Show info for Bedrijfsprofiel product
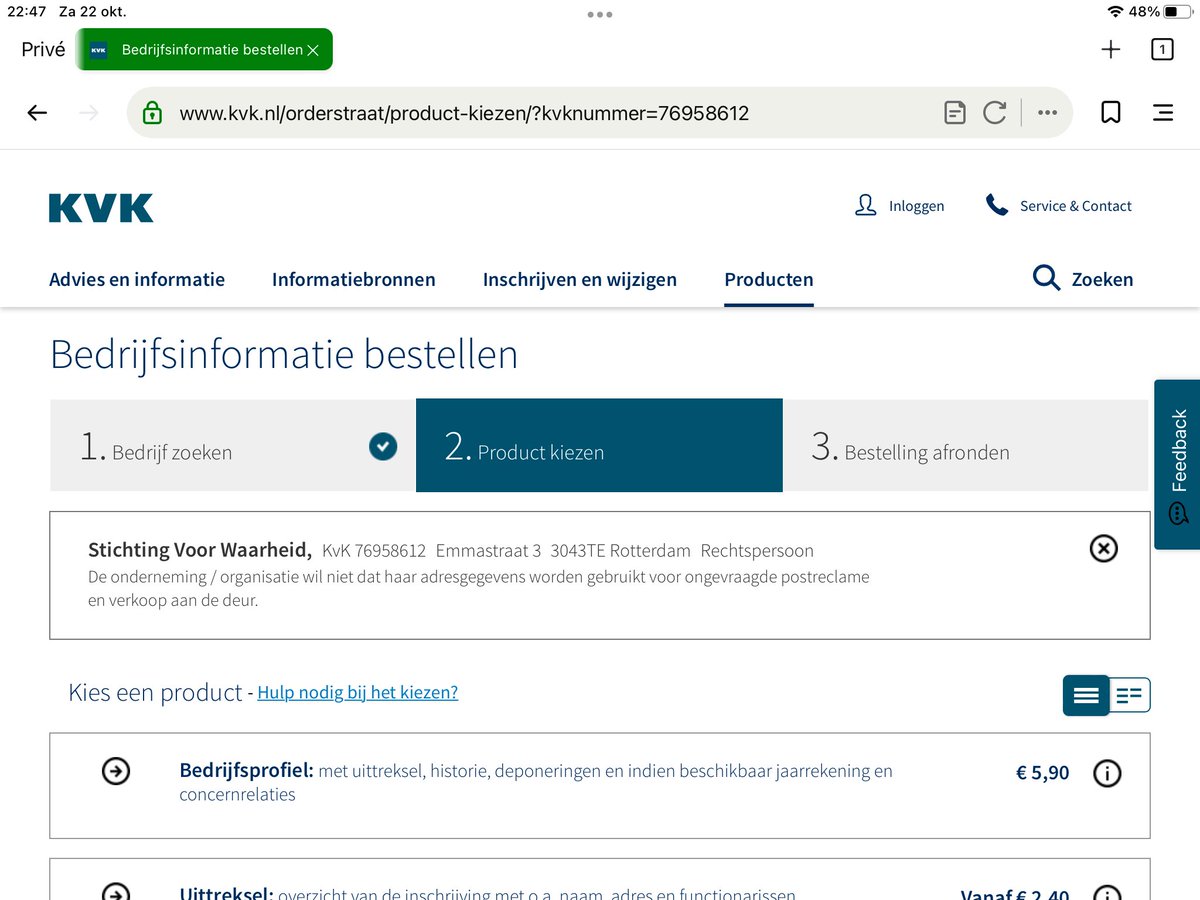The height and width of the screenshot is (900, 1200). 1107,773
